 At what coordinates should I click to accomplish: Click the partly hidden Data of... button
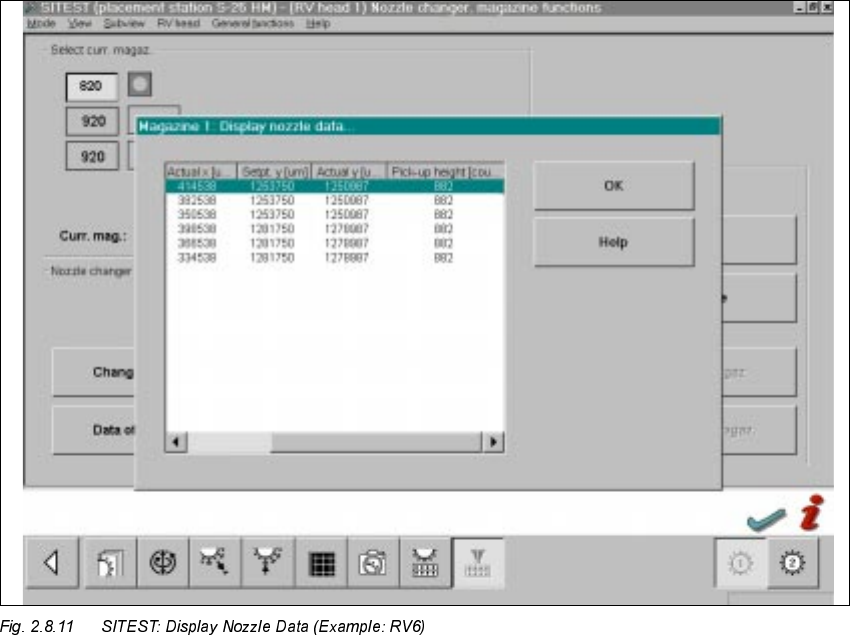tap(93, 430)
